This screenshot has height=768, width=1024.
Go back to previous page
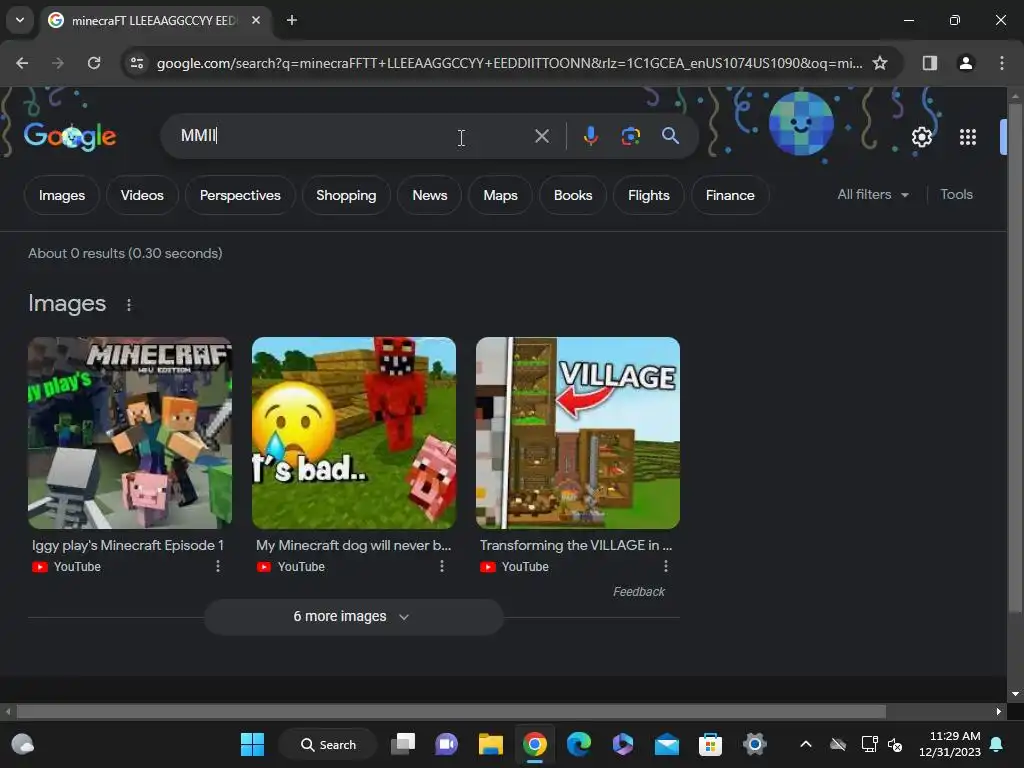point(22,63)
